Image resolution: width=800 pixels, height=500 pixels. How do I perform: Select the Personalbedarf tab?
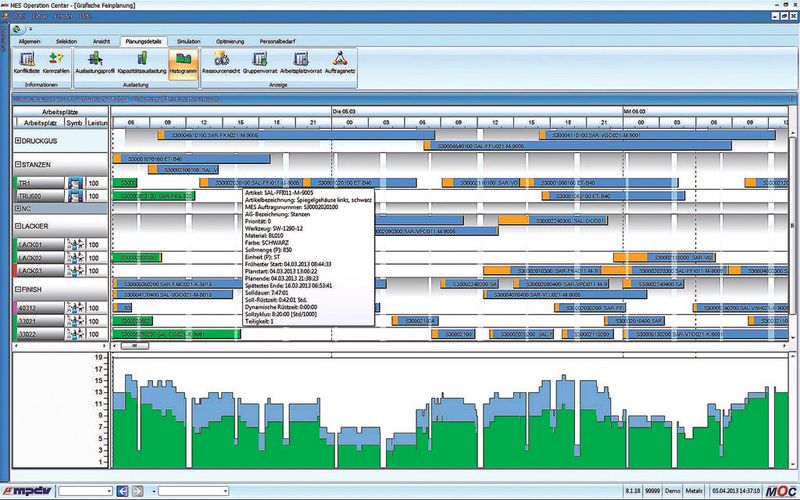tap(278, 41)
